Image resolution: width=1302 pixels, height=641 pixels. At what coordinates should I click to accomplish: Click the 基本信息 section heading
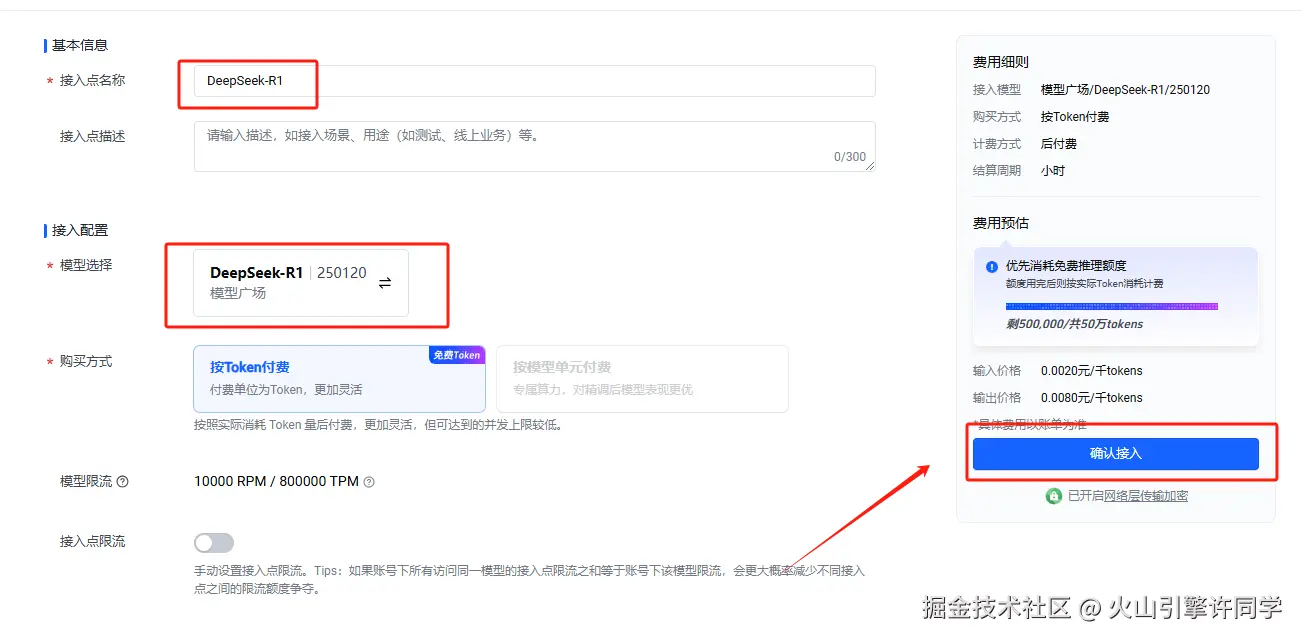pyautogui.click(x=80, y=45)
